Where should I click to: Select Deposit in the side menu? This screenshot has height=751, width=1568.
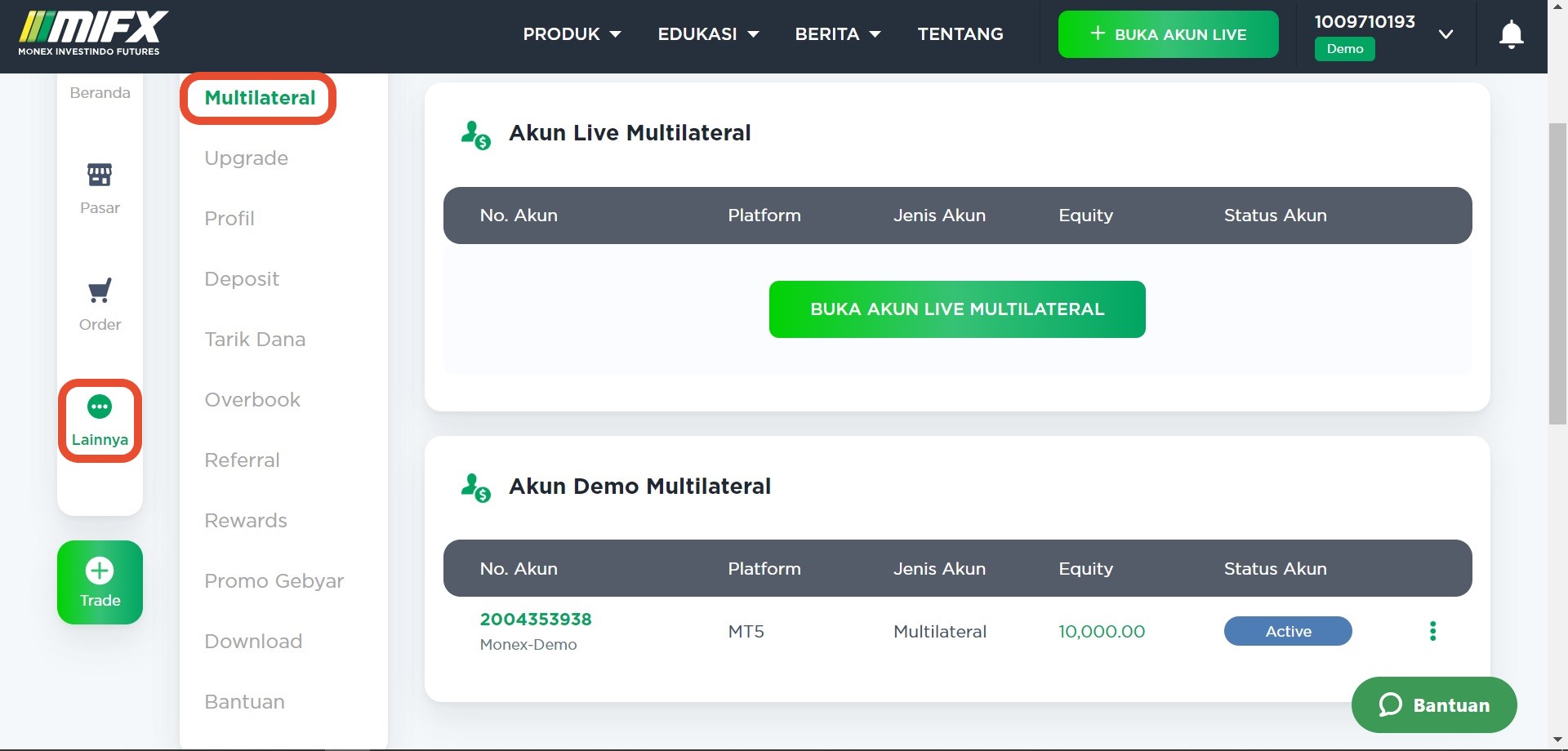[242, 279]
